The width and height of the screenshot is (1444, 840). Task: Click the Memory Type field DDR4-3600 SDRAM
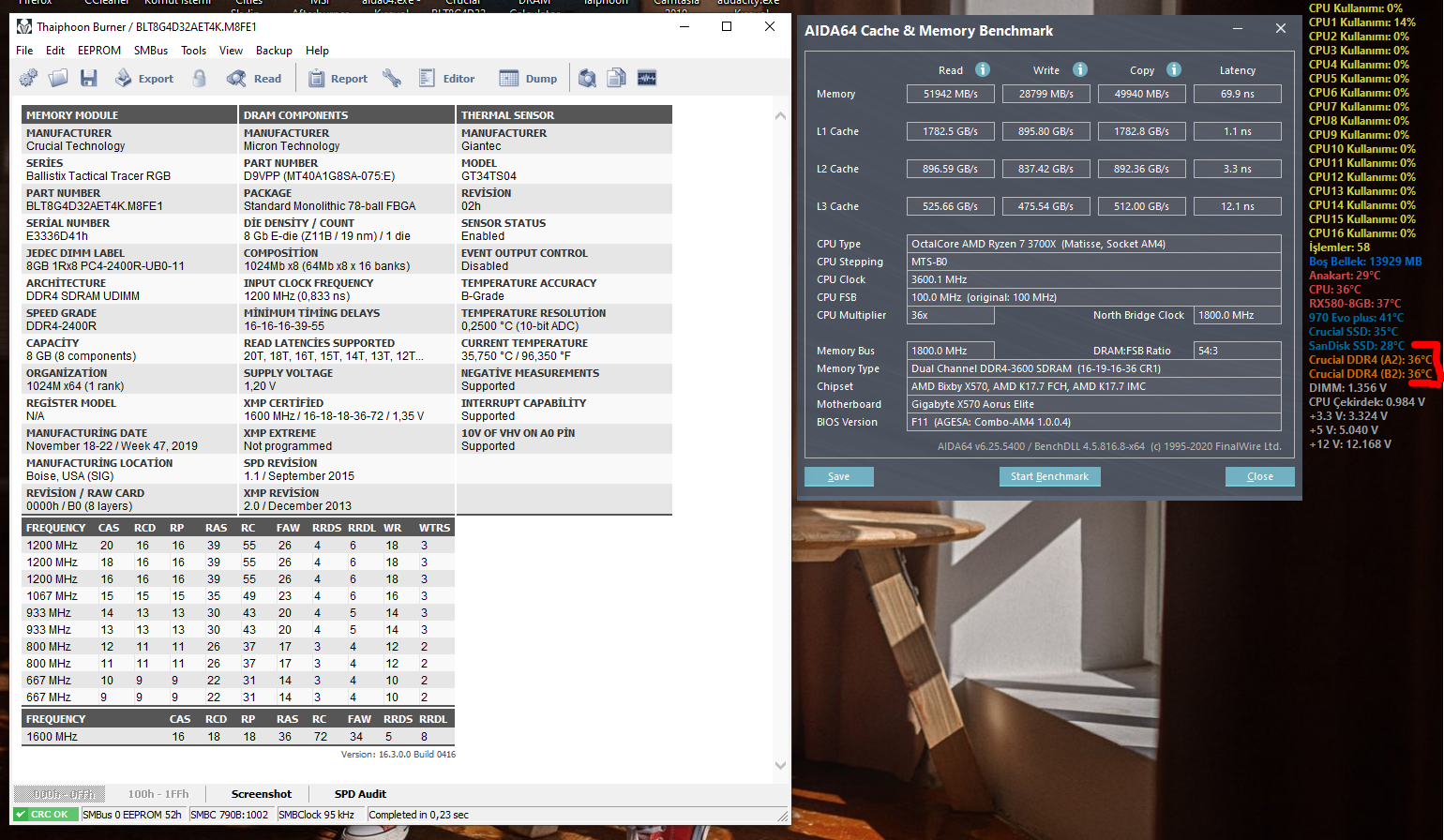click(1094, 368)
